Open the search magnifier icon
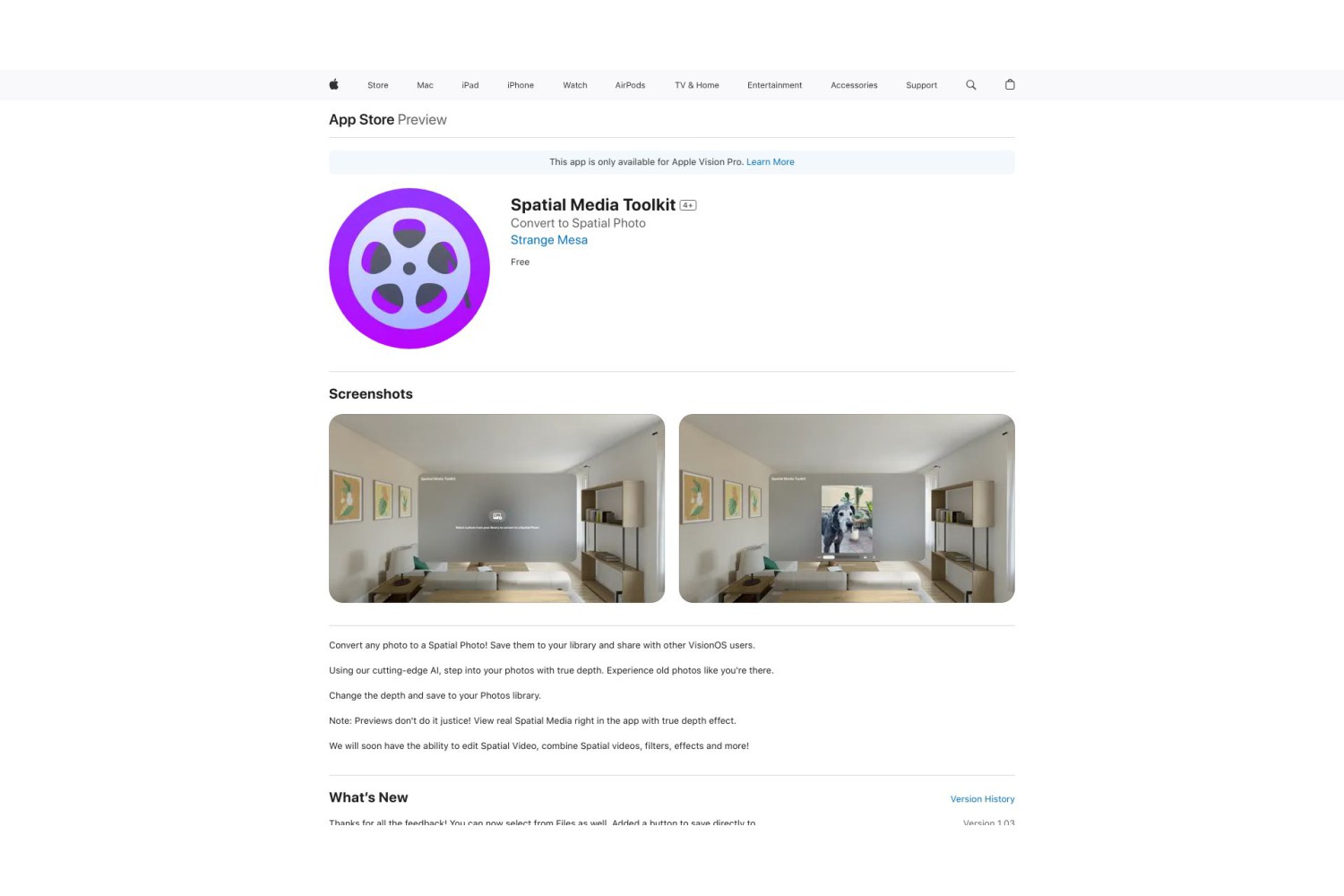Viewport: 1344px width, 896px height. 970,85
